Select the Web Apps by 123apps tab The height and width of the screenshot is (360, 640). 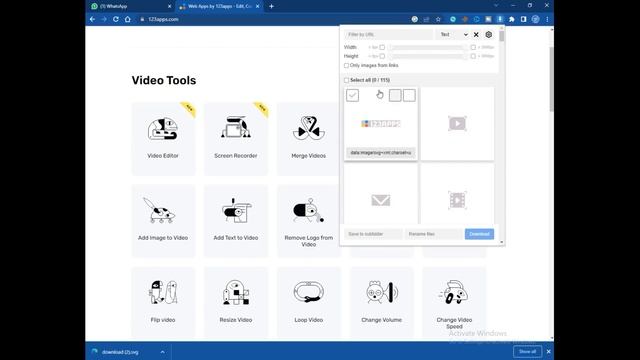point(219,6)
